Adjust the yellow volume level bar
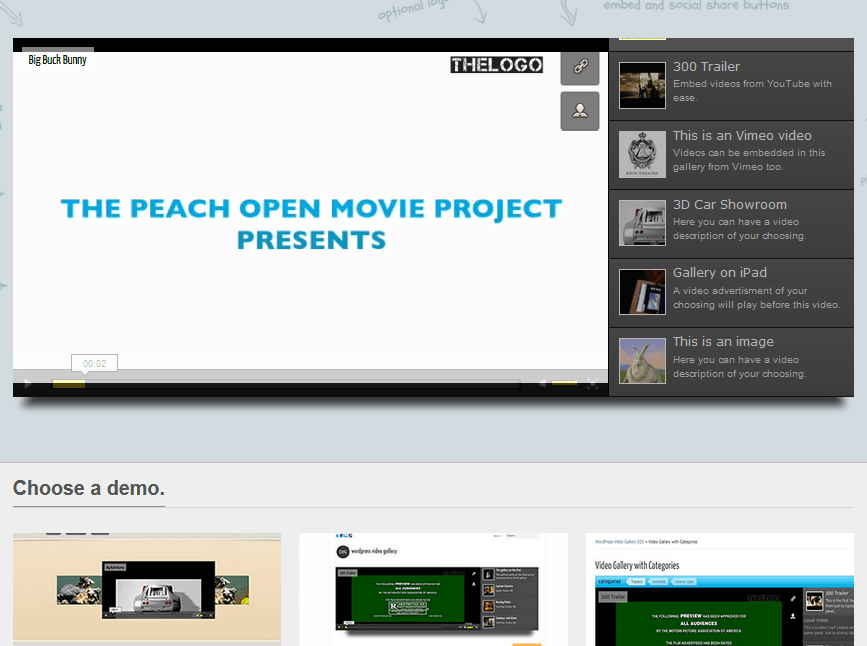Screen dimensions: 867x646 565,383
